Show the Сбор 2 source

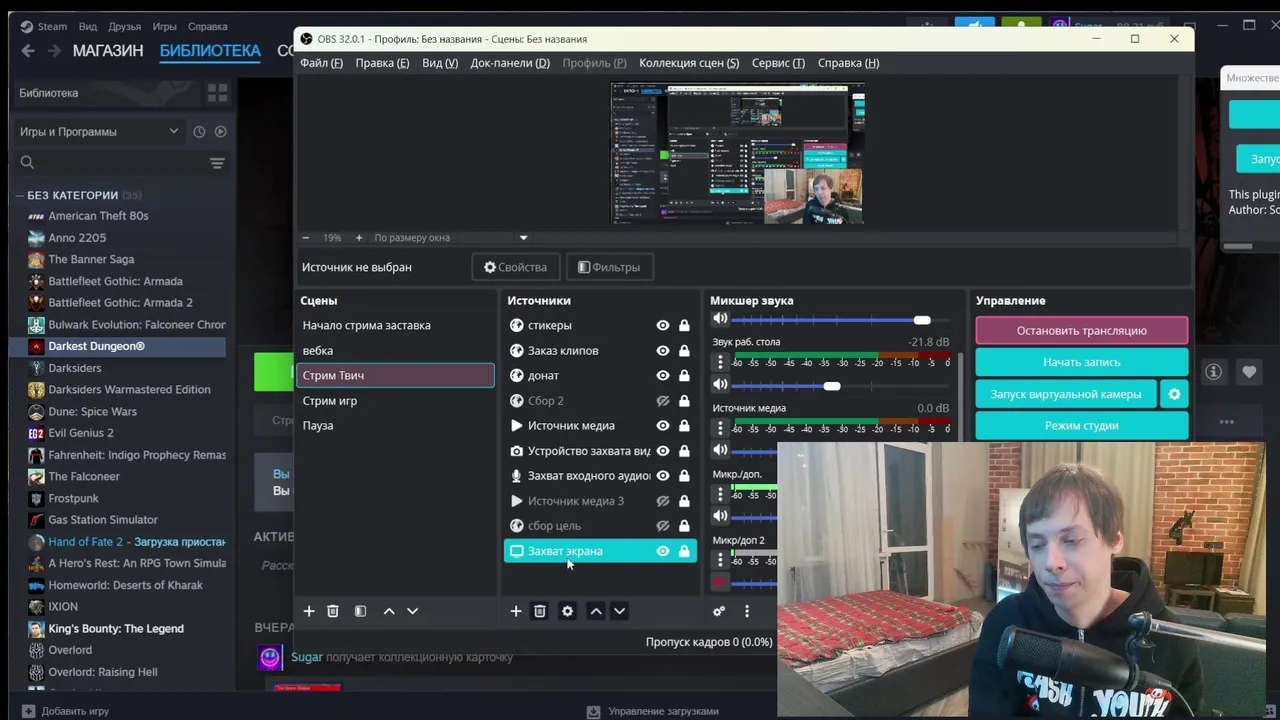(662, 401)
